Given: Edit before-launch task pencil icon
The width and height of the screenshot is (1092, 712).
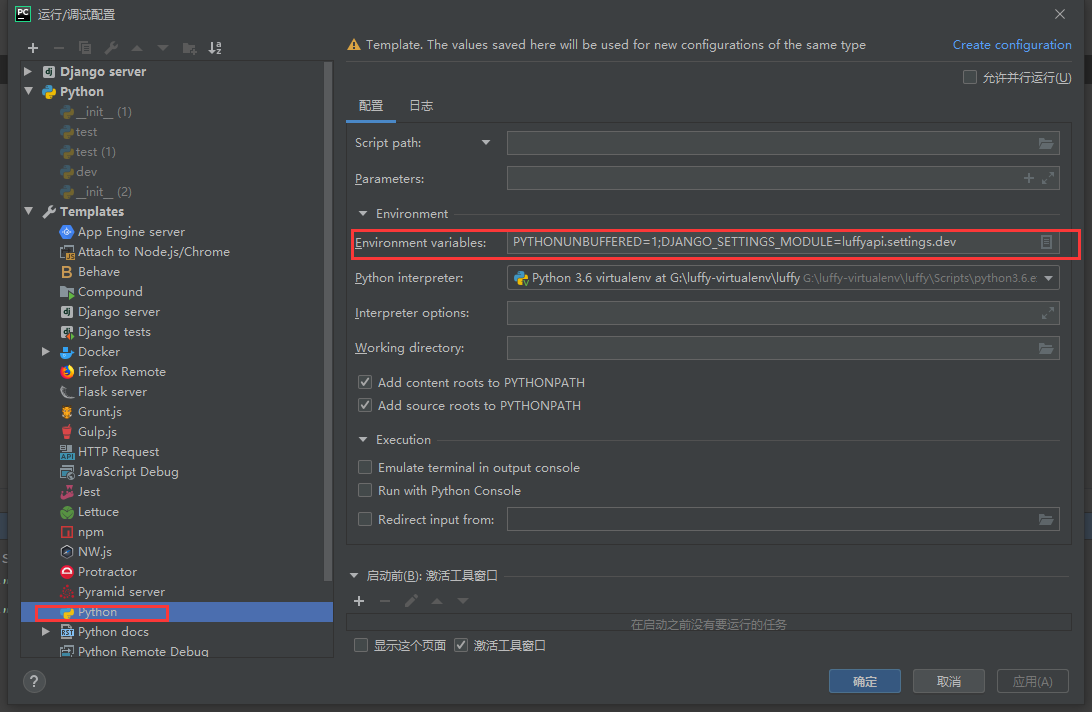Looking at the screenshot, I should 411,601.
